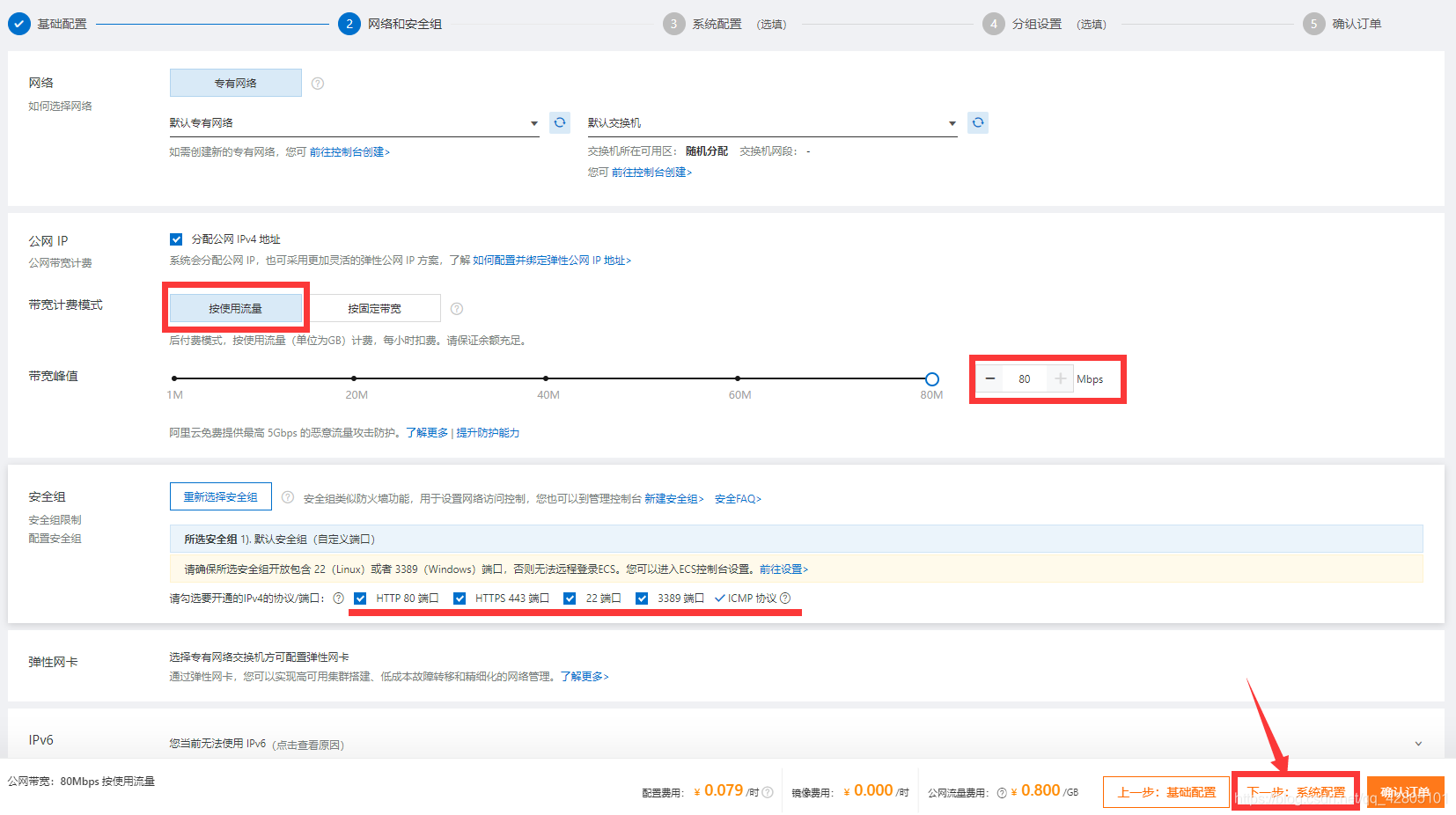Click the bandwidth value field showing 80
Screen dimensions: 1456x815
tap(1025, 378)
